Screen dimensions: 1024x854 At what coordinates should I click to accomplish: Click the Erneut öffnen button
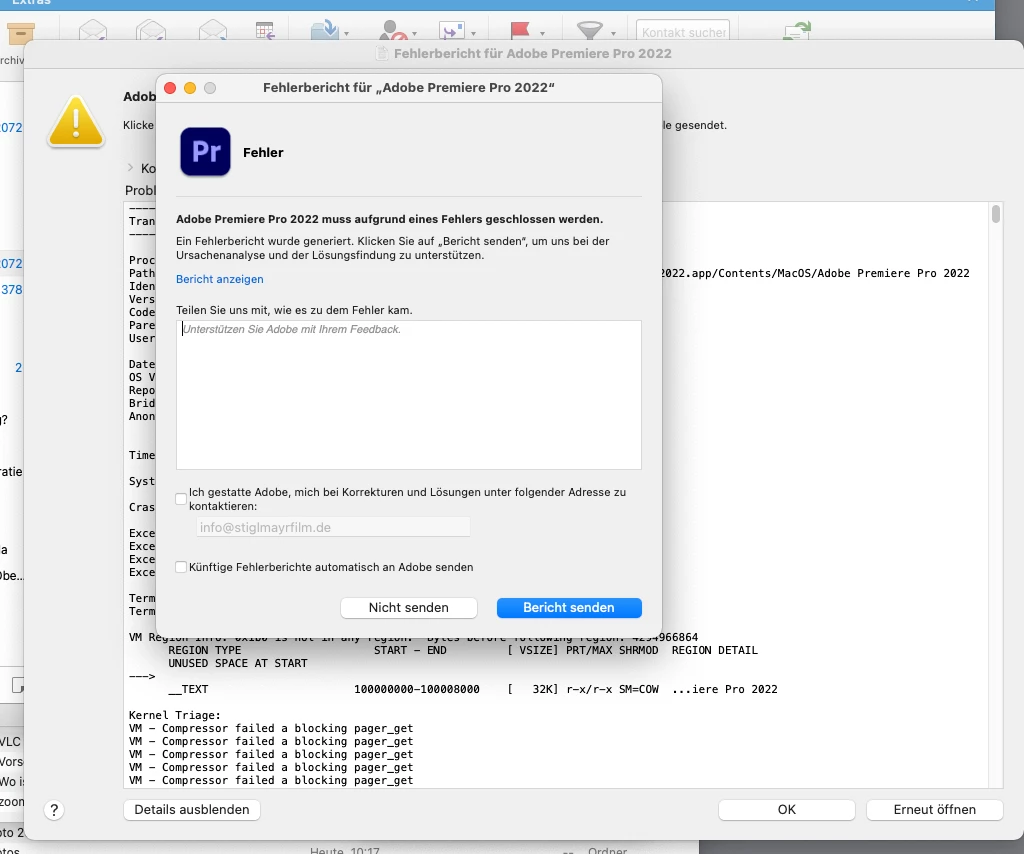pos(935,810)
